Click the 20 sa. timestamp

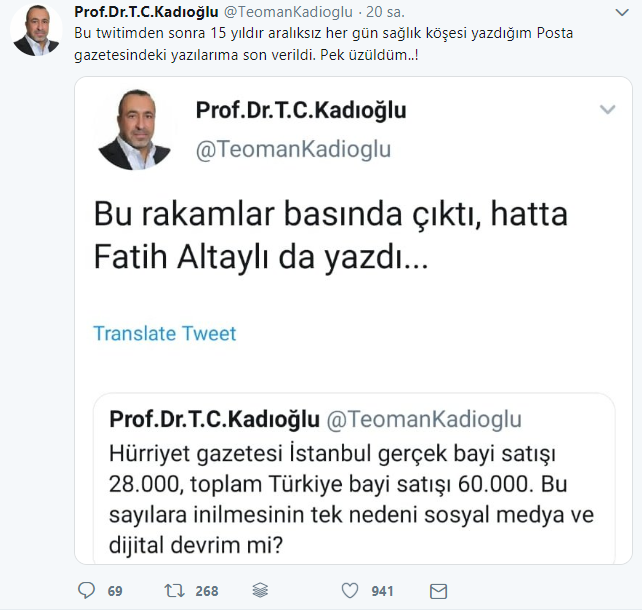click(x=385, y=12)
